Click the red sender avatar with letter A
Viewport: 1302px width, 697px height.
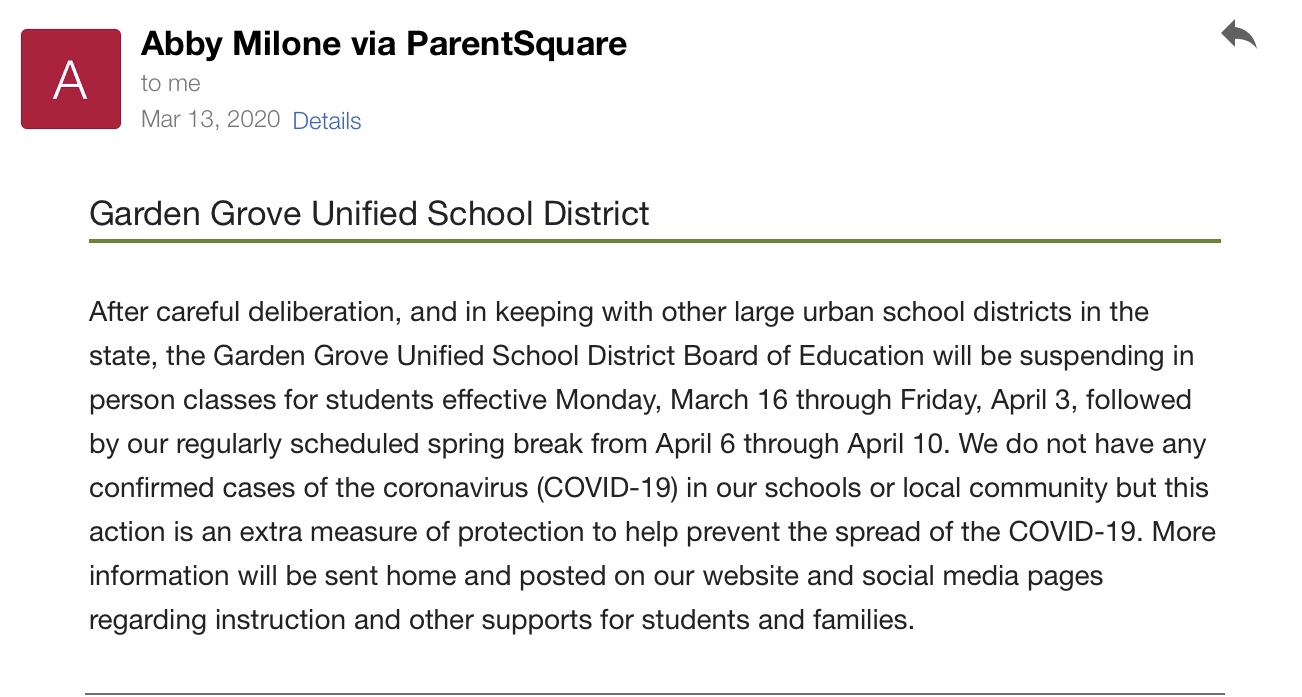pyautogui.click(x=71, y=79)
